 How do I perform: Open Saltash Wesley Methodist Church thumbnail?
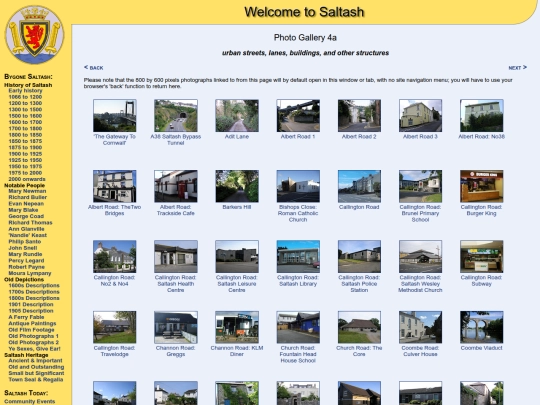coord(420,257)
